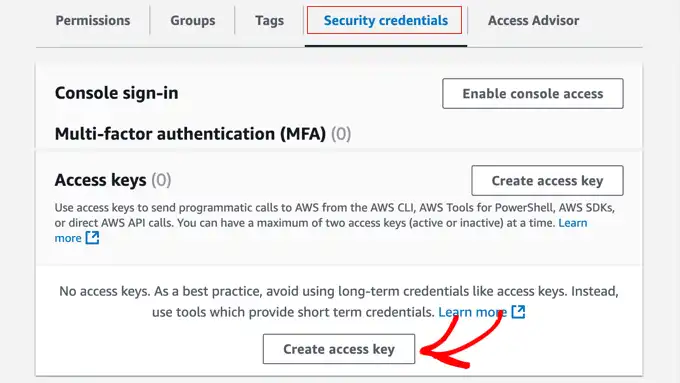
Task: Switch to the Permissions tab
Action: (93, 20)
